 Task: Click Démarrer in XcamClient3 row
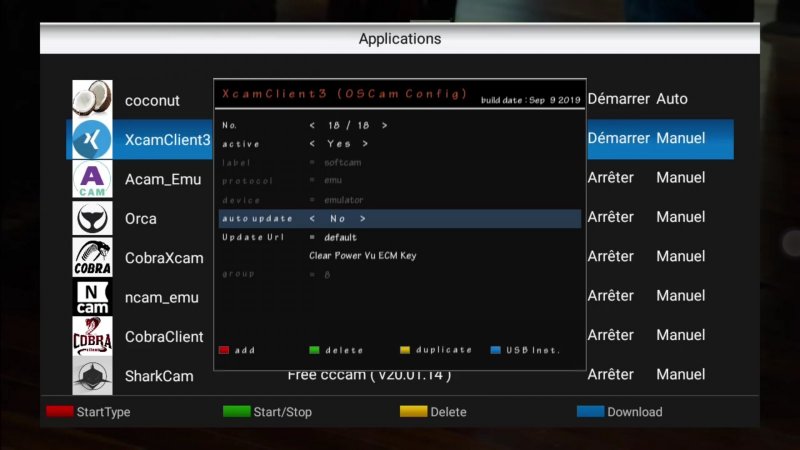coord(619,138)
